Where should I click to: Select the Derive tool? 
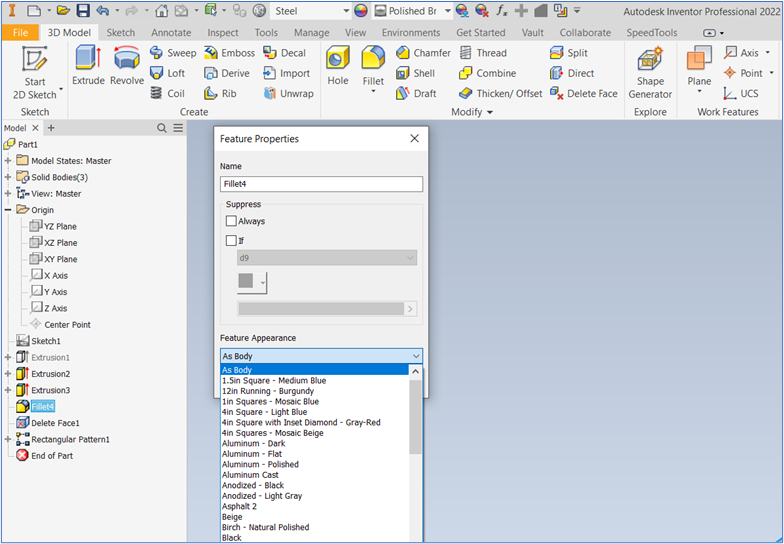tap(227, 74)
